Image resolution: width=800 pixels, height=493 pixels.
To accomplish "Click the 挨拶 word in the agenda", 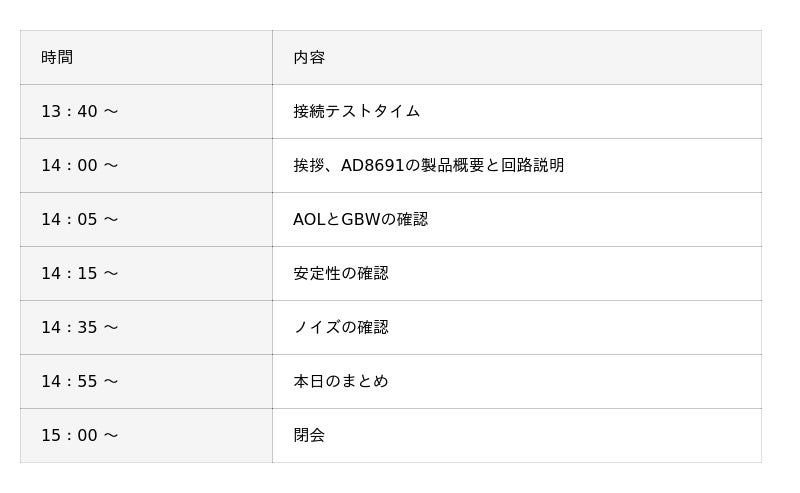I will pos(309,165).
